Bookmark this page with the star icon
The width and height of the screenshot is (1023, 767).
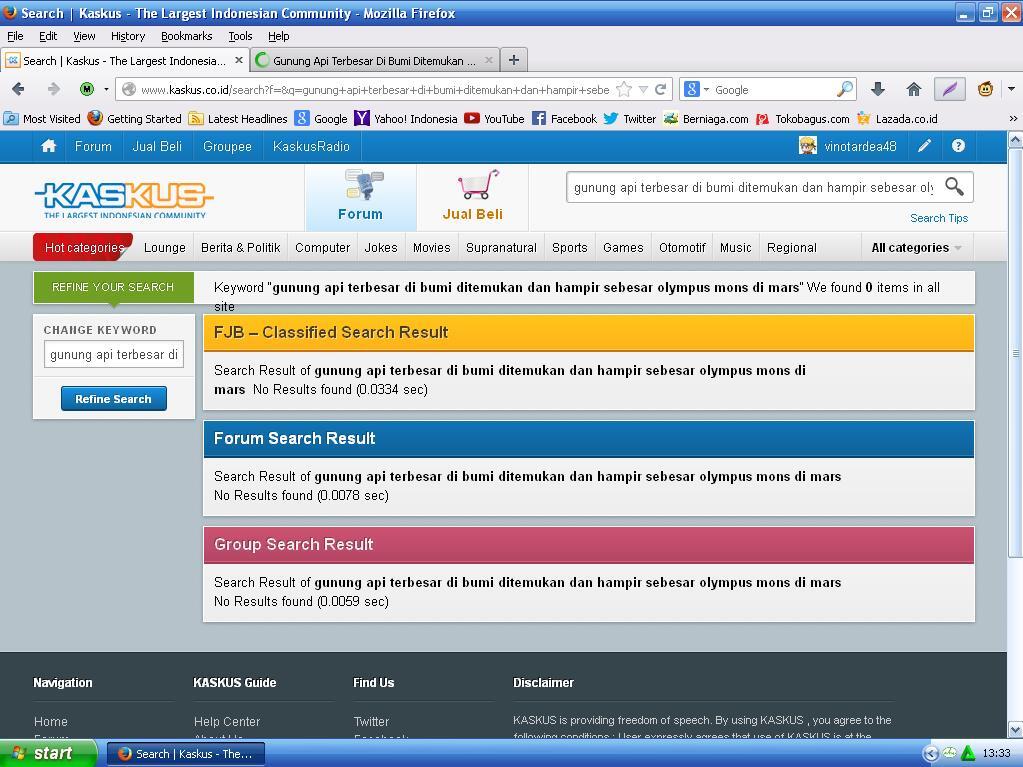pyautogui.click(x=624, y=89)
